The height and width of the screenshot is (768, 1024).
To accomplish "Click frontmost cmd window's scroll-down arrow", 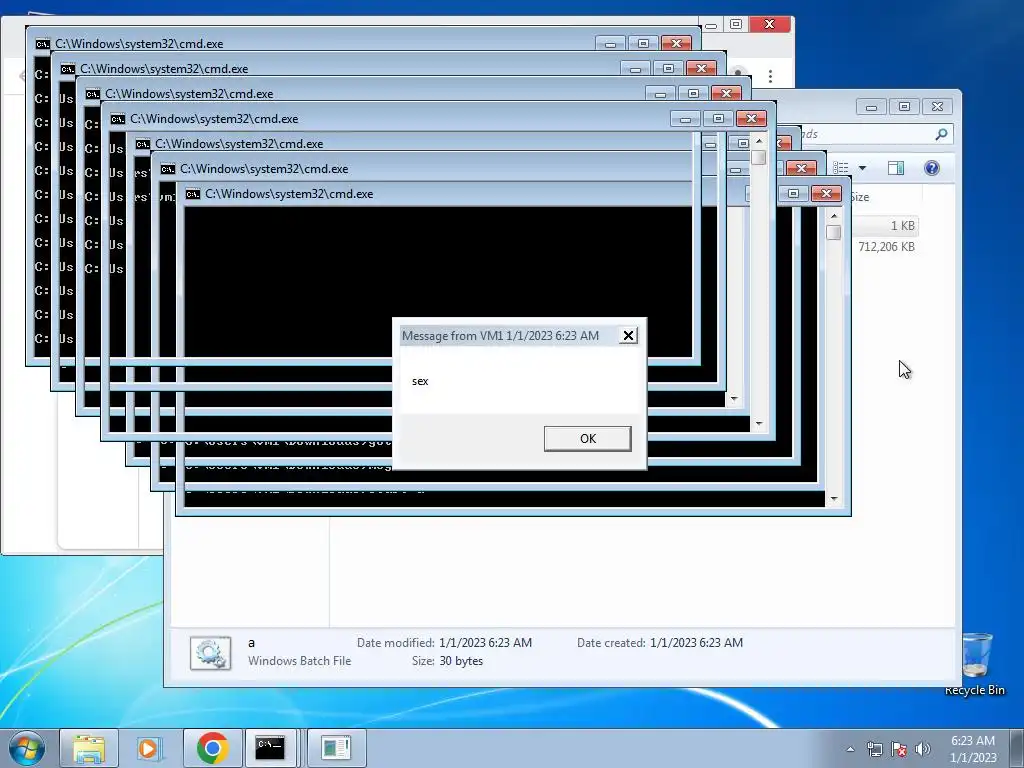I will pyautogui.click(x=833, y=499).
